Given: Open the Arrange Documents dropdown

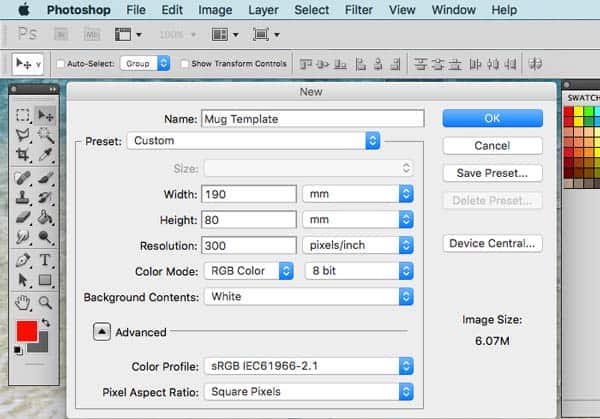Looking at the screenshot, I should pos(225,35).
